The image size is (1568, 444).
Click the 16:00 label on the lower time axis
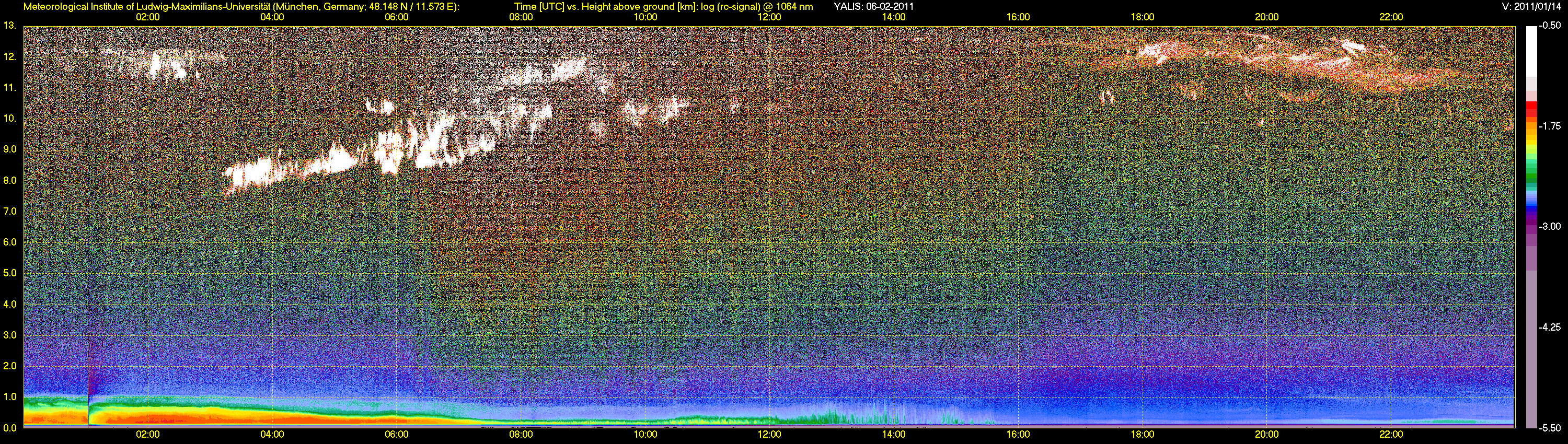pyautogui.click(x=1018, y=435)
